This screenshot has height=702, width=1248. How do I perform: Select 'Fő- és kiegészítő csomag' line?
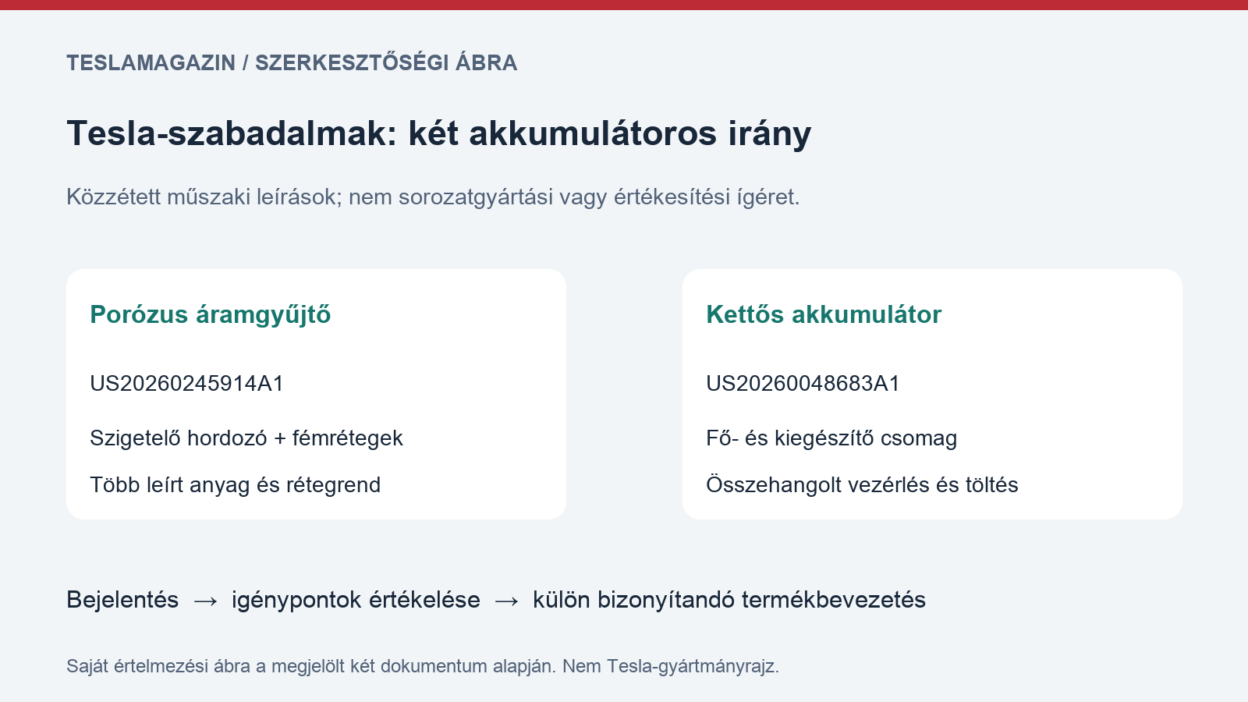point(832,438)
